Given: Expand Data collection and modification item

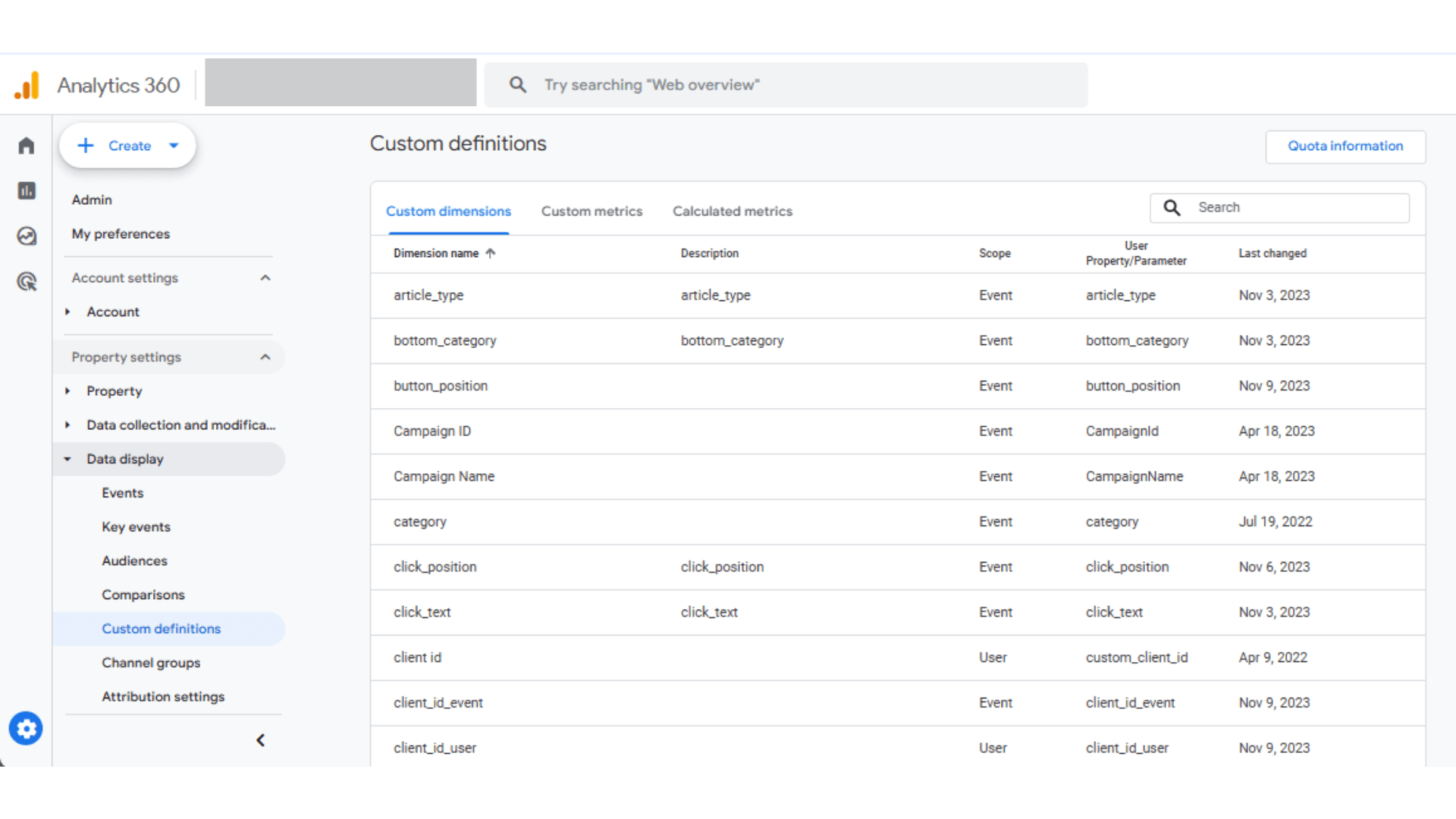Looking at the screenshot, I should click(x=67, y=425).
